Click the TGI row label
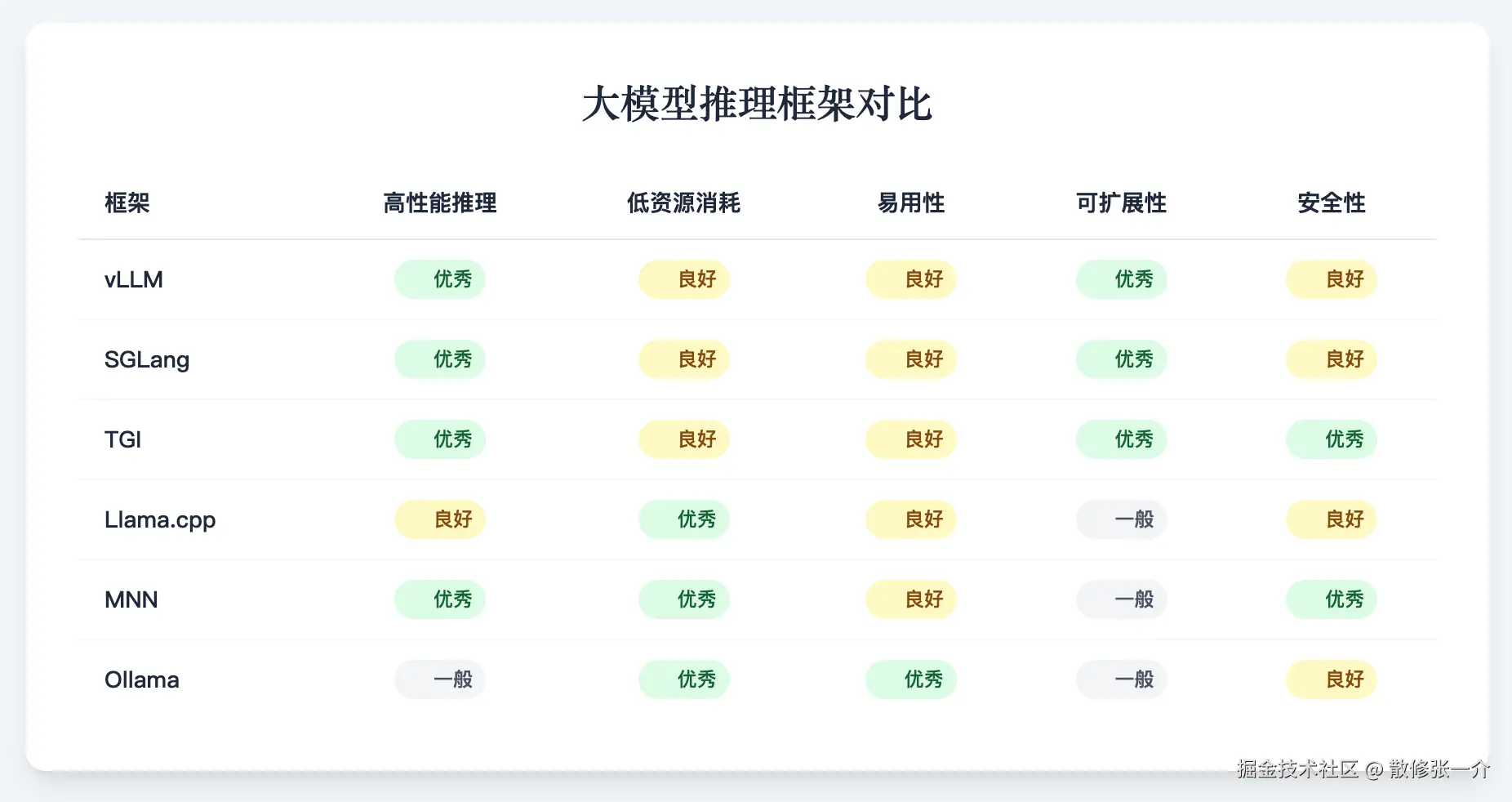This screenshot has height=802, width=1512. tap(123, 439)
